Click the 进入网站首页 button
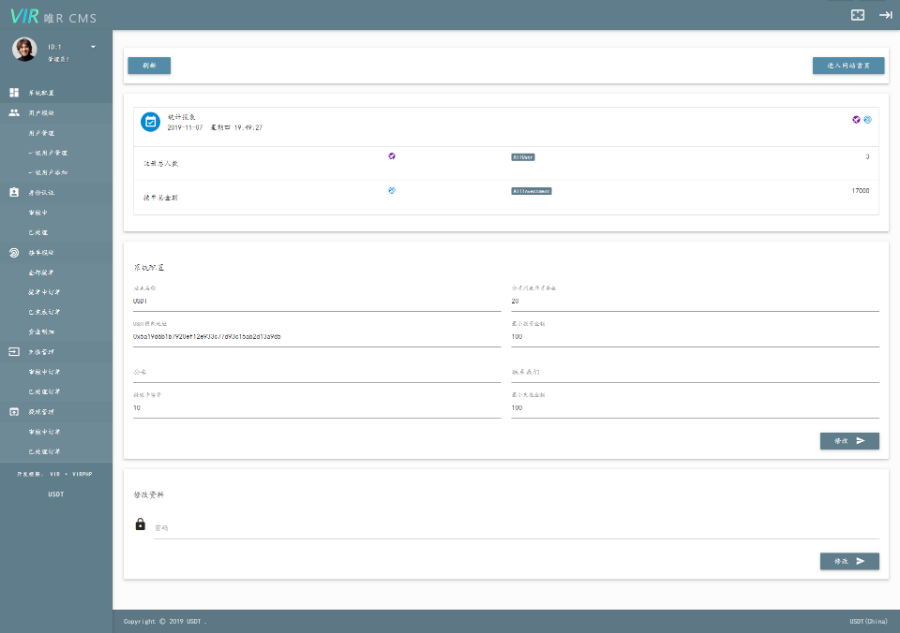 (848, 65)
